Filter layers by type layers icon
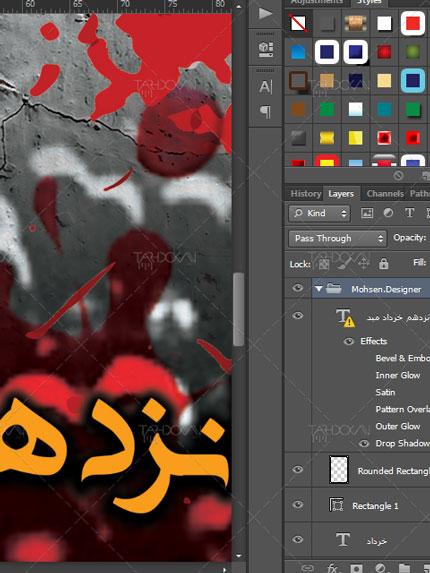Viewport: 430px width, 573px height. coord(410,213)
